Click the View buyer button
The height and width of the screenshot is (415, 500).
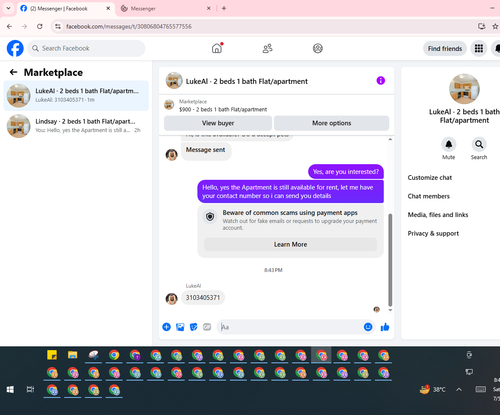tap(218, 123)
